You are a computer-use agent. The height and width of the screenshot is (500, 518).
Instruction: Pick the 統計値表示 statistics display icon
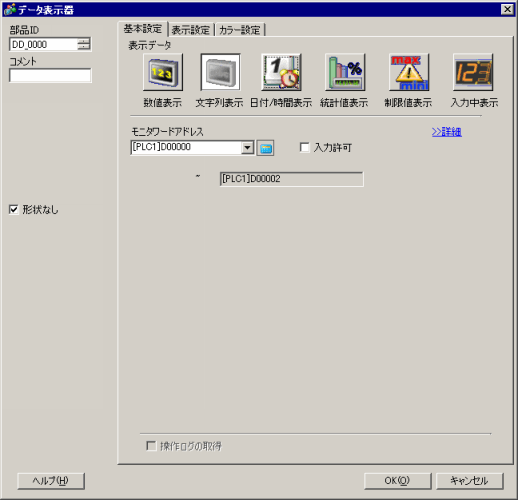click(x=345, y=72)
